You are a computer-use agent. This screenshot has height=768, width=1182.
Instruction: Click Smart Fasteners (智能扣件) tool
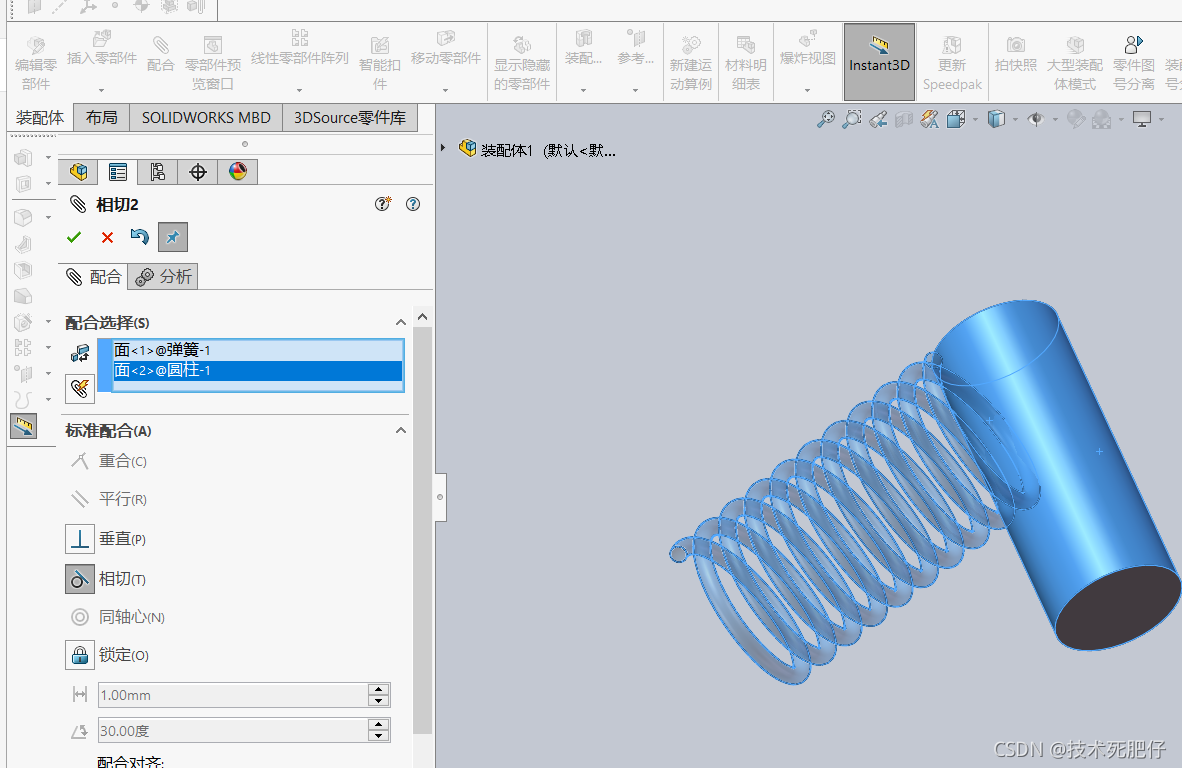(x=380, y=63)
